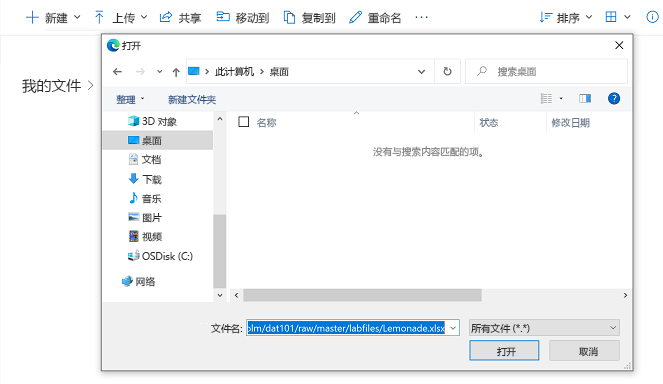Viewport: 663px width, 384px height.
Task: Open help with the question mark icon
Action: coord(614,99)
